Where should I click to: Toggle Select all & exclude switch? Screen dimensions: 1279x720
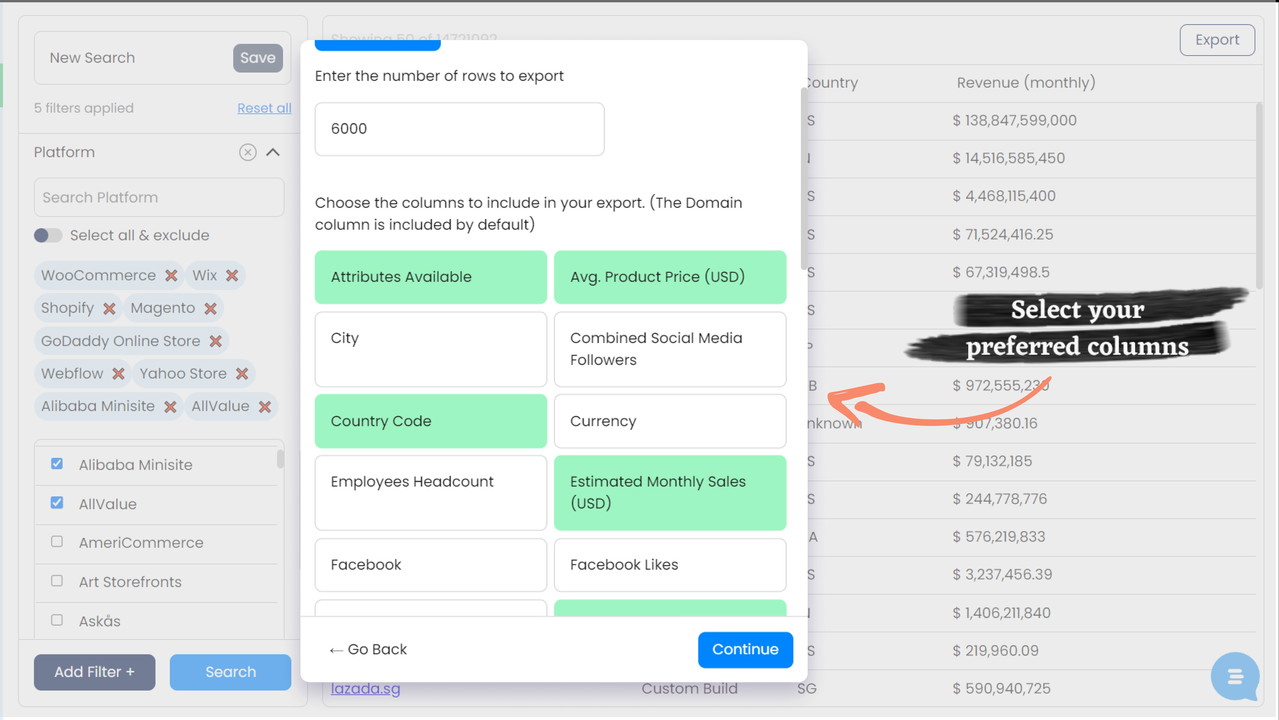(x=48, y=236)
